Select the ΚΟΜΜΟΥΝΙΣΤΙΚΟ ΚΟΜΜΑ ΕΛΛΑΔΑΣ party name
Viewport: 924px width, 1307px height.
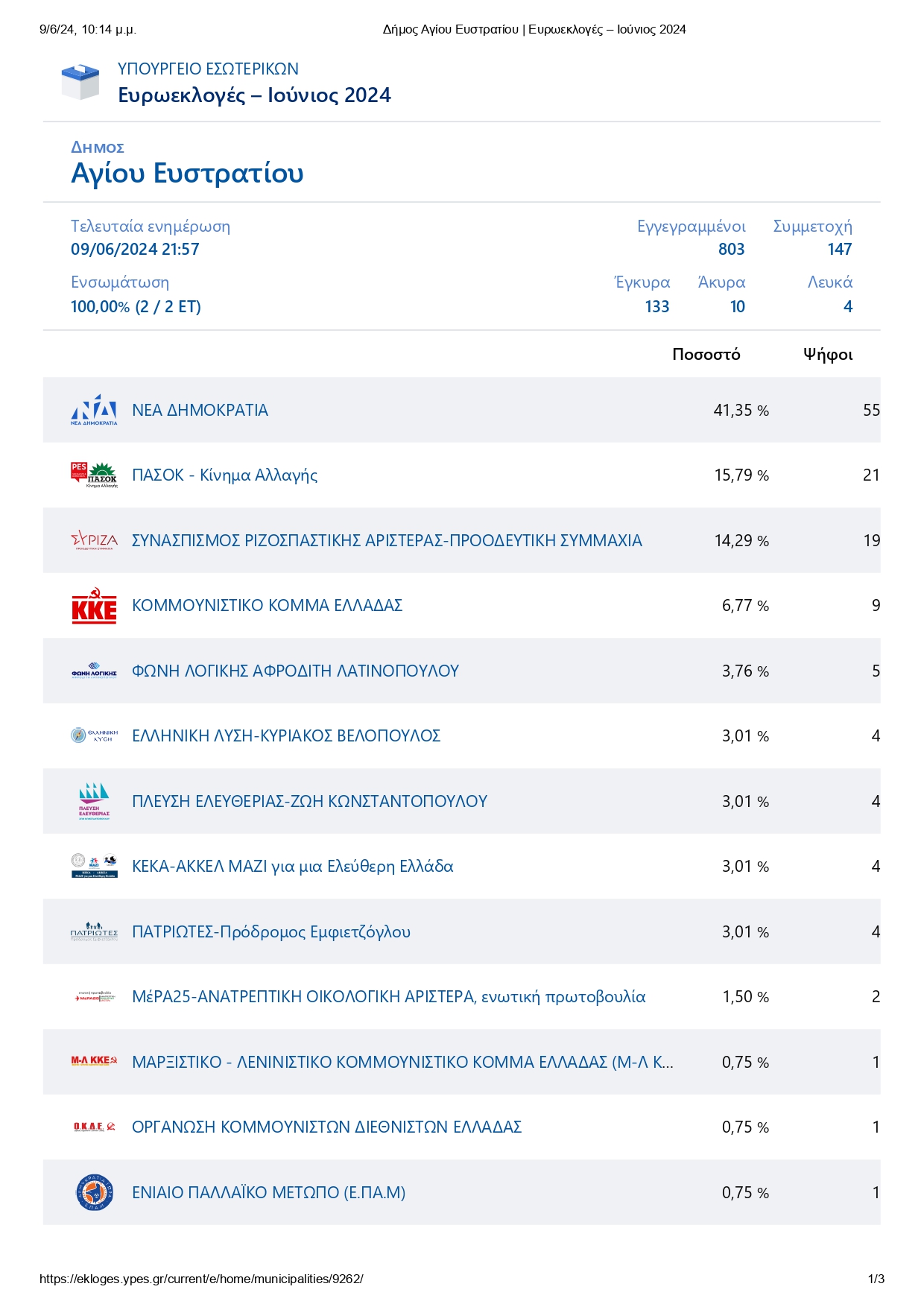(267, 606)
